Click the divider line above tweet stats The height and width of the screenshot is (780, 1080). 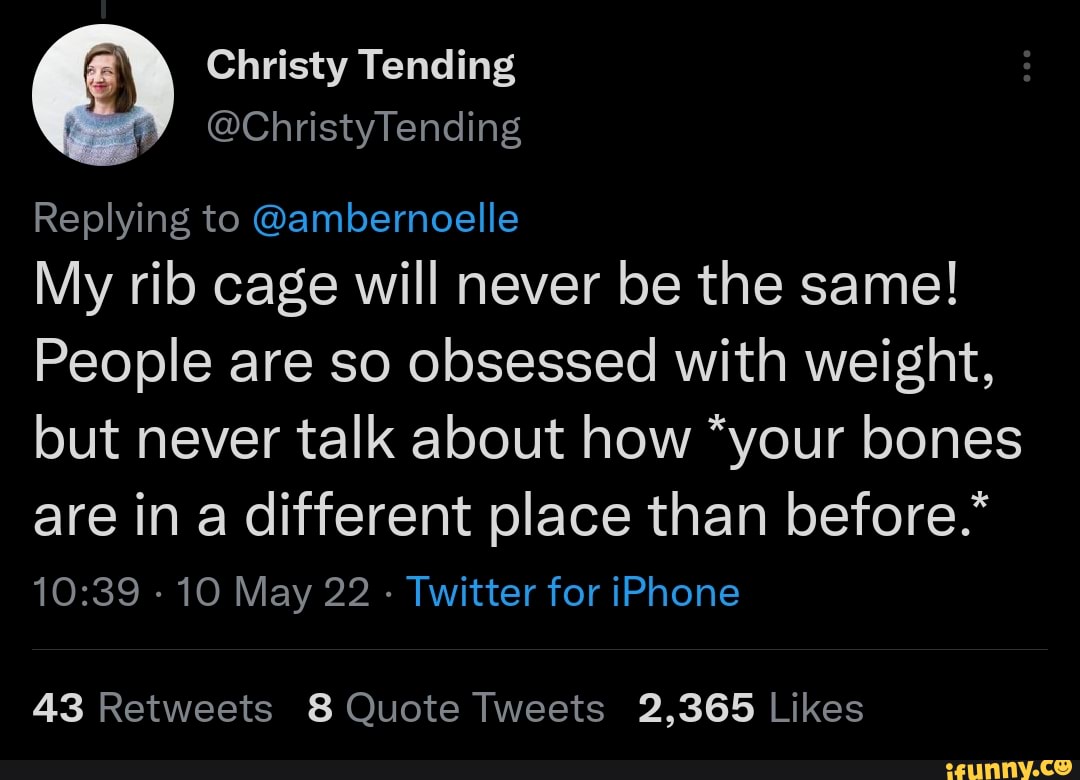click(x=540, y=649)
